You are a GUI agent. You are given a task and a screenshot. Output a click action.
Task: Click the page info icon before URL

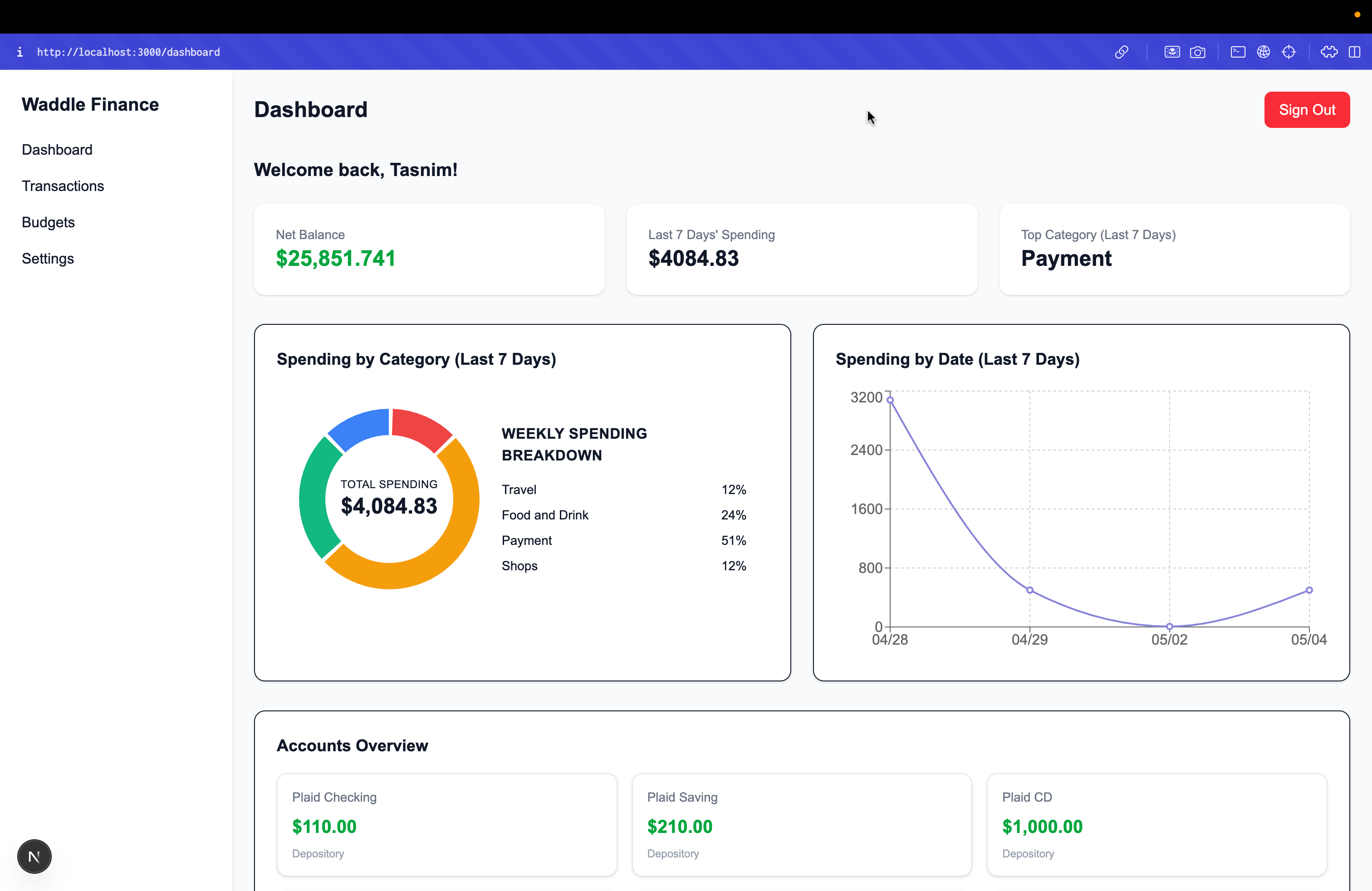point(20,52)
